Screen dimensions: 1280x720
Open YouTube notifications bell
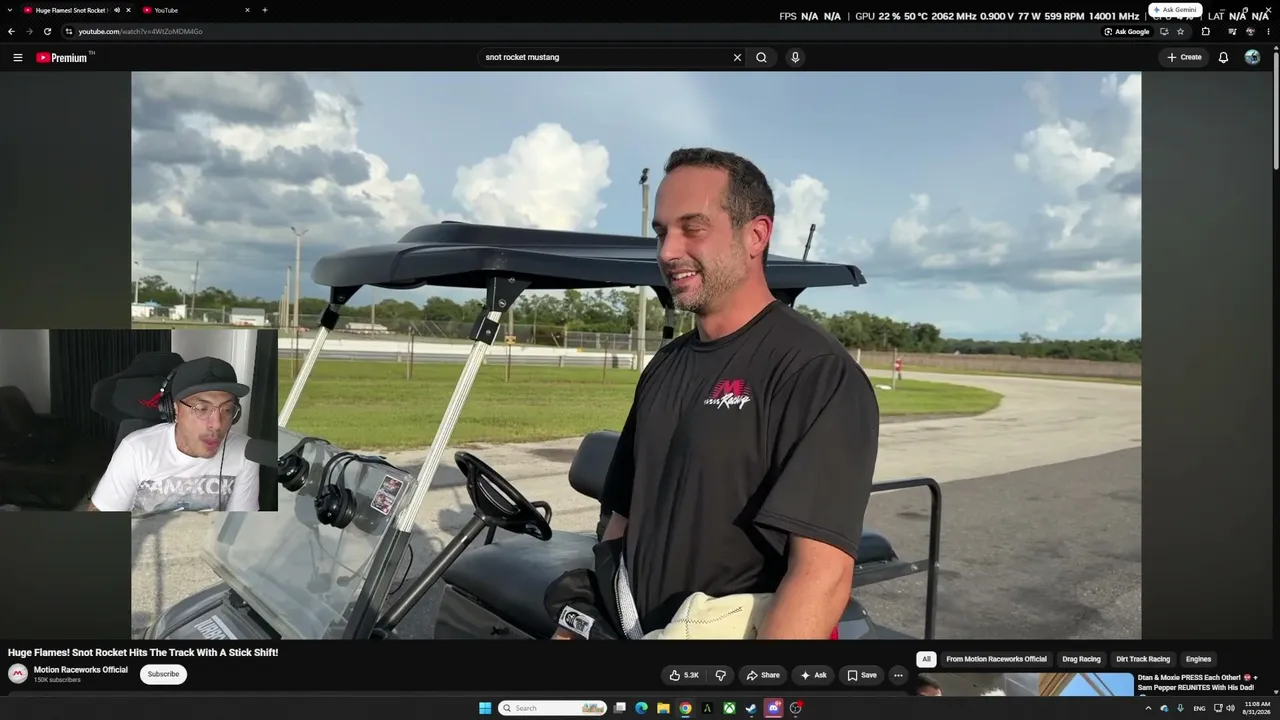pos(1223,57)
